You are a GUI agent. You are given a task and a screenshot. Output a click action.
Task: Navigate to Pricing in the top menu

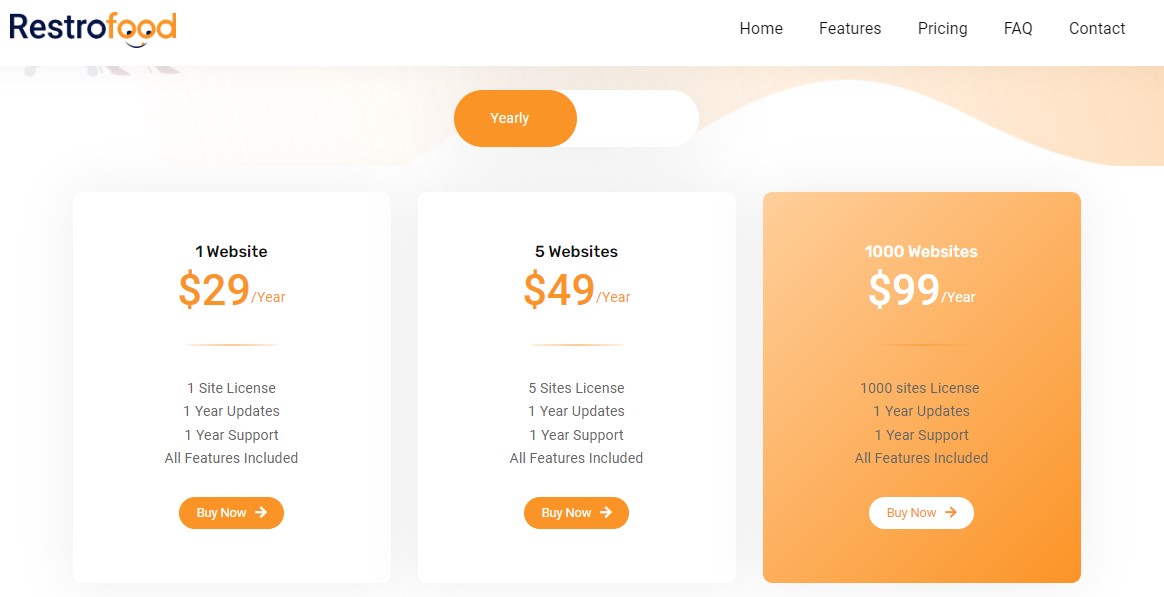(943, 29)
